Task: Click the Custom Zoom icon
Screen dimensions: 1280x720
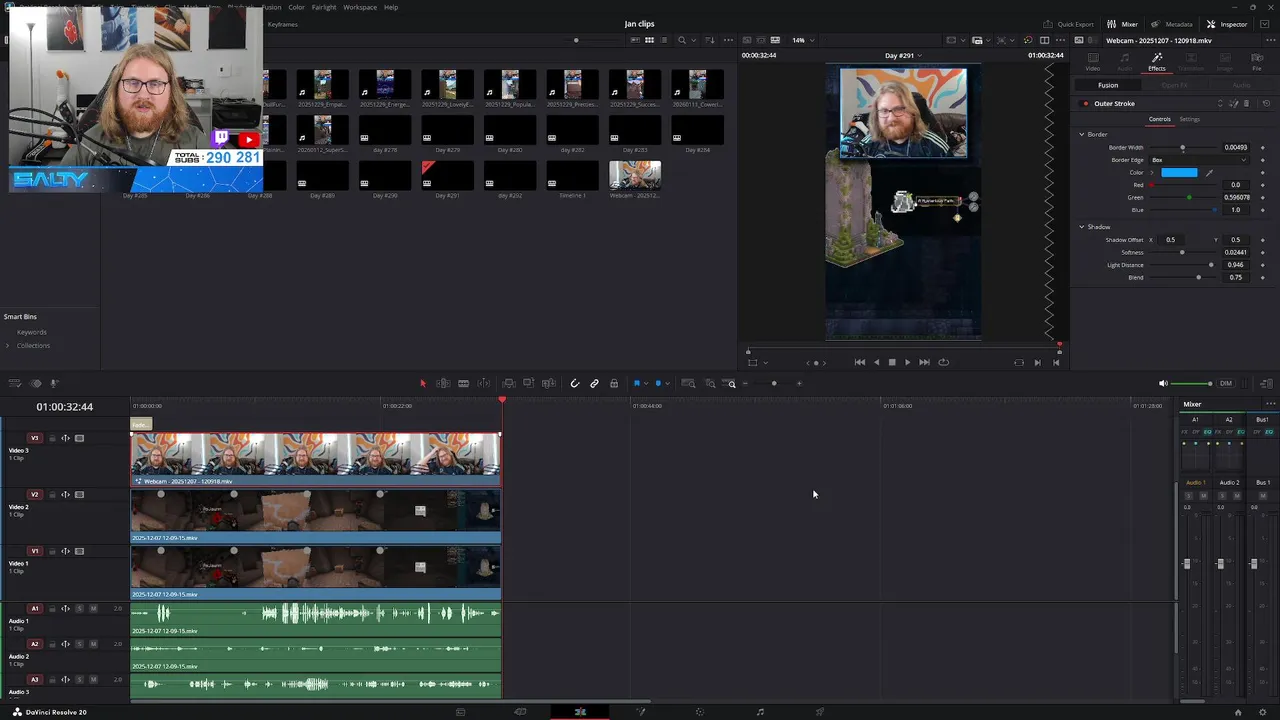Action: [x=731, y=383]
